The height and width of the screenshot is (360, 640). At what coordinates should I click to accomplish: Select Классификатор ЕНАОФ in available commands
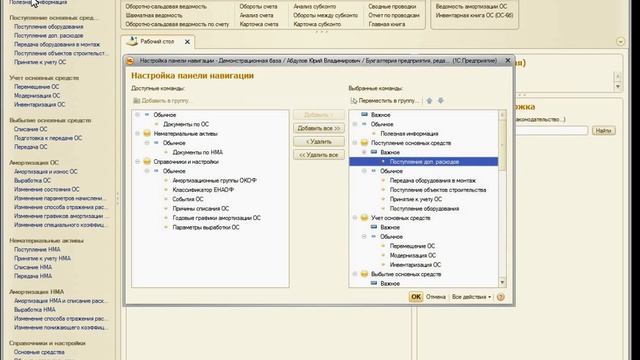pos(203,190)
